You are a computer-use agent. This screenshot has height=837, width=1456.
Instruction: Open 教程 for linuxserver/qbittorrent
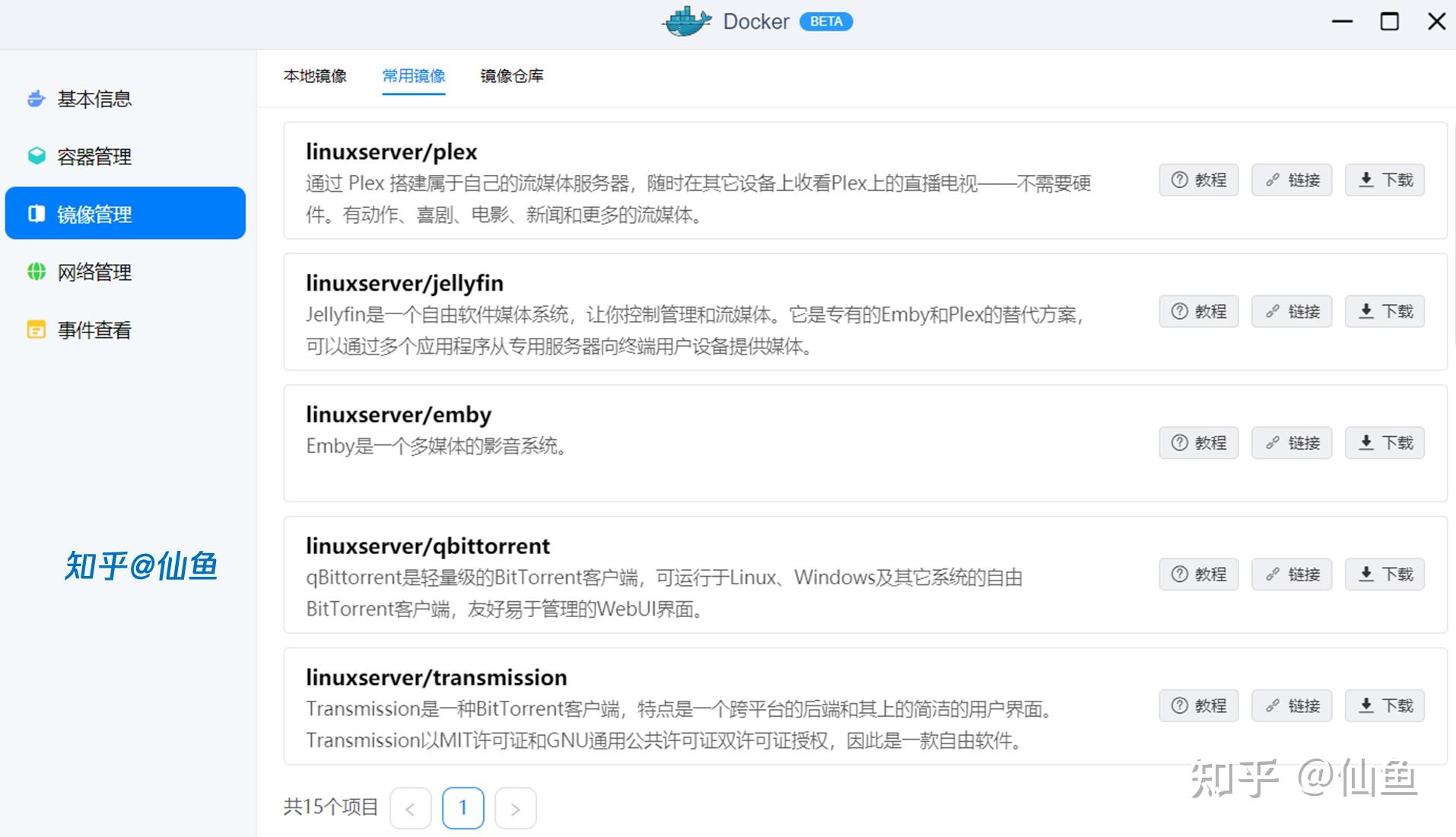tap(1199, 574)
